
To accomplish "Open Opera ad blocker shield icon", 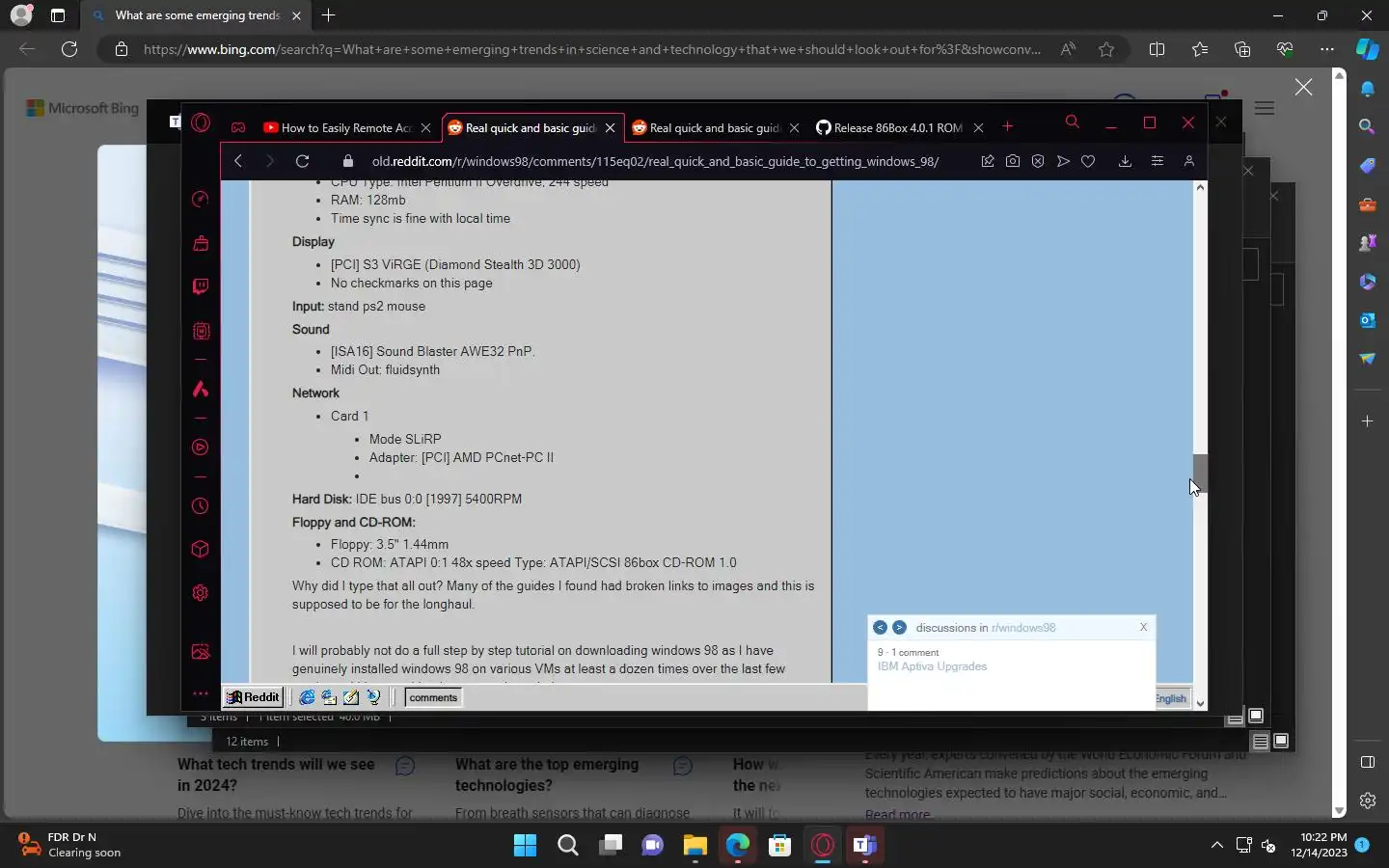I will click(x=1038, y=161).
